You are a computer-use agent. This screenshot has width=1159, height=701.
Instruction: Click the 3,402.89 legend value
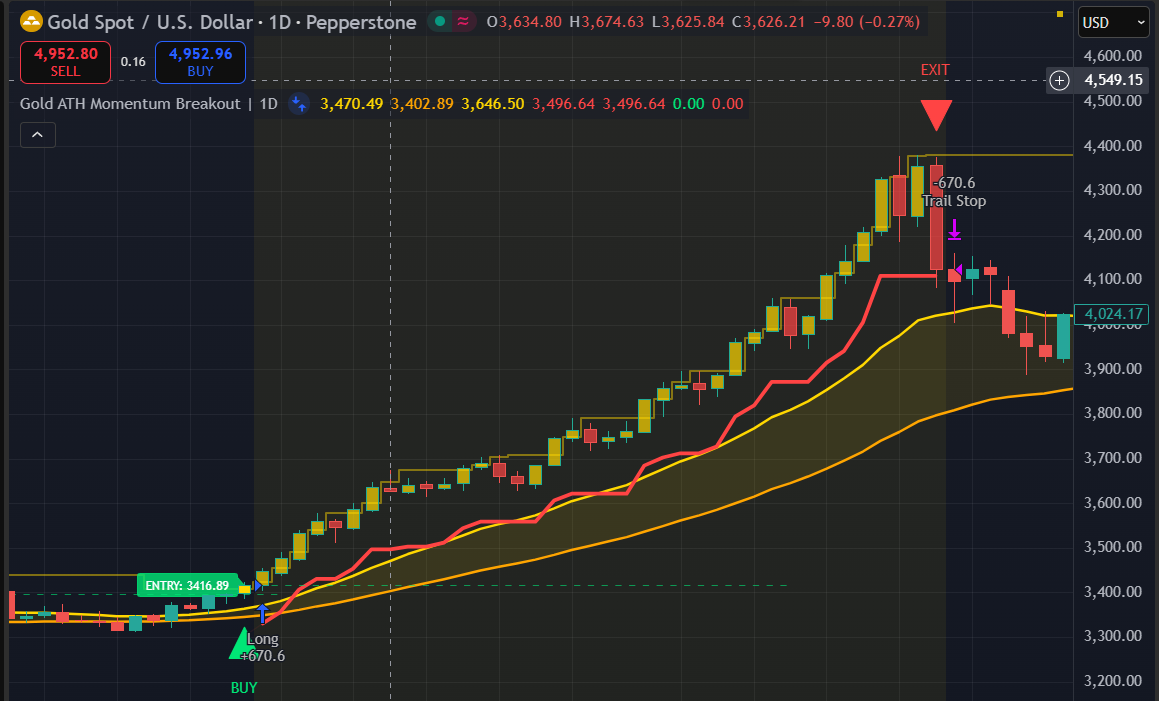422,104
